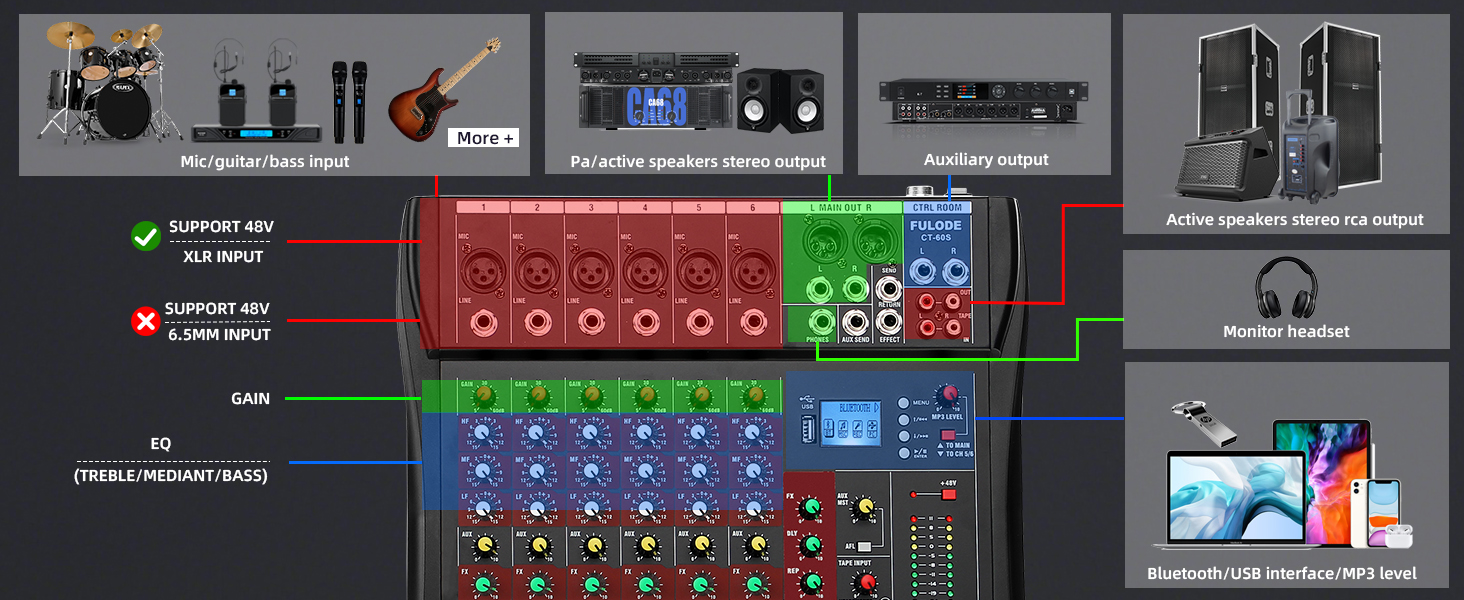Adjust the DLY effect knob
Screen dimensions: 1464x600
pos(808,546)
